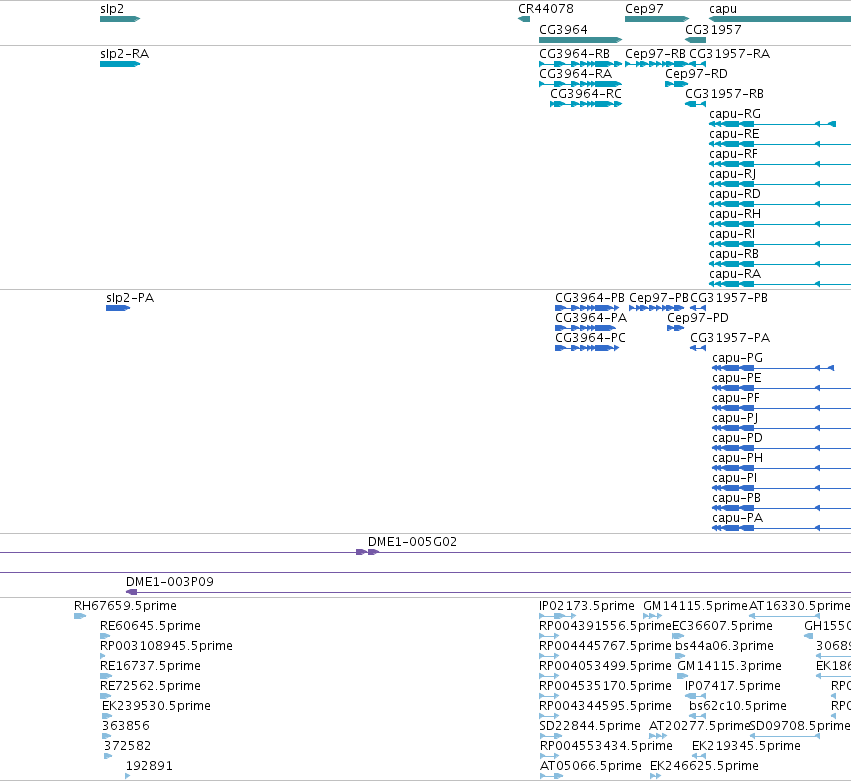Select transcript CG3964-RC
The width and height of the screenshot is (851, 781).
(586, 104)
